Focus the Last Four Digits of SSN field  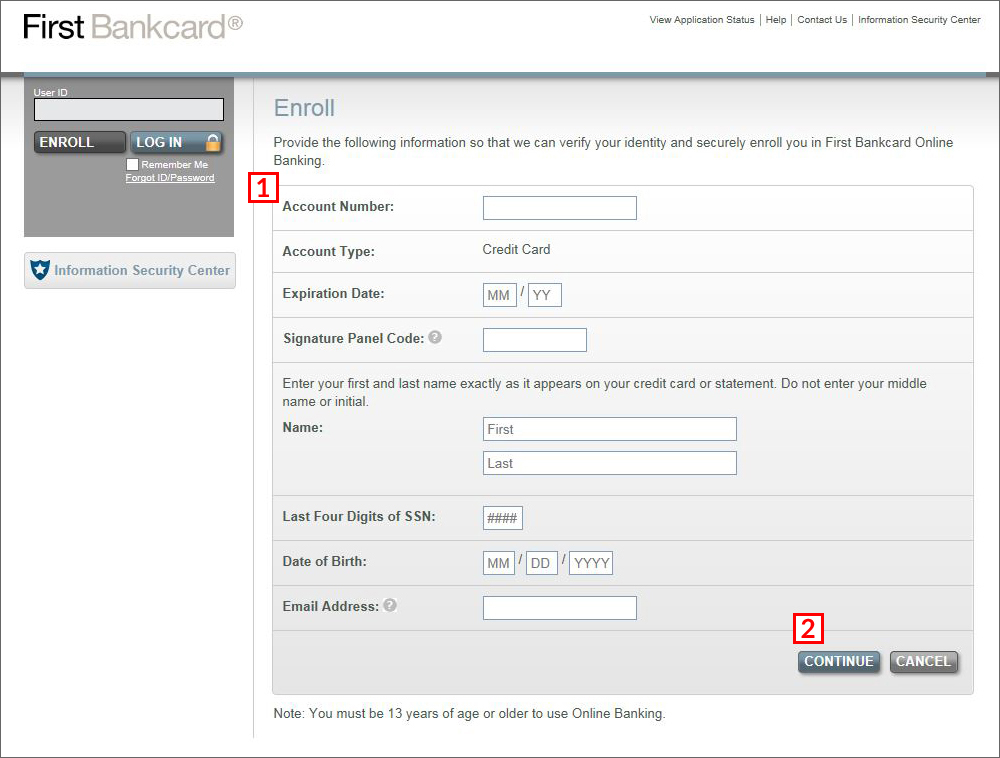click(x=503, y=518)
